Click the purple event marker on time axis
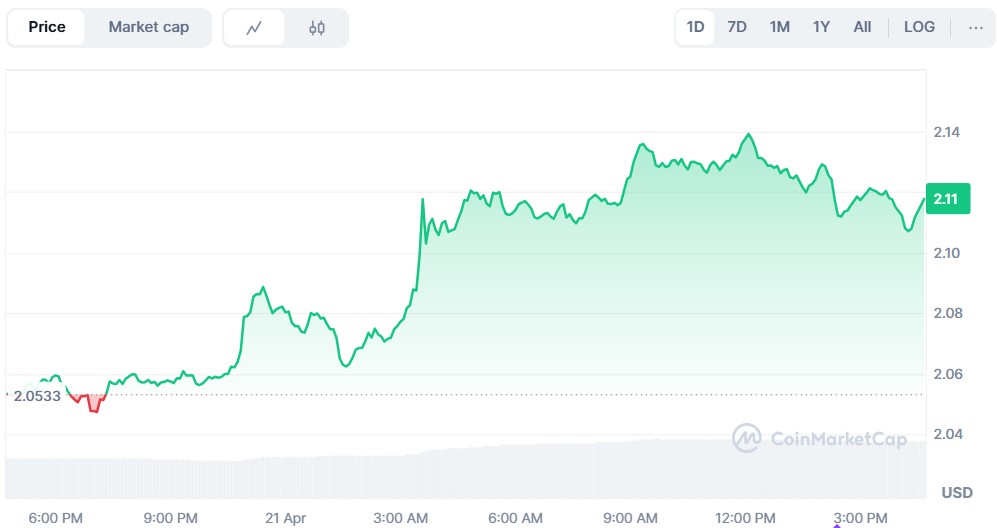This screenshot has height=528, width=997. coord(837,524)
